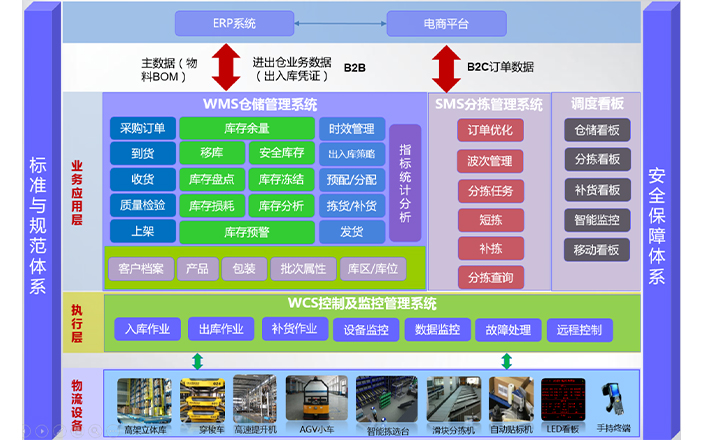Select the 手持终端 handheld terminal icon
Screen dimensions: 703x440
click(613, 398)
